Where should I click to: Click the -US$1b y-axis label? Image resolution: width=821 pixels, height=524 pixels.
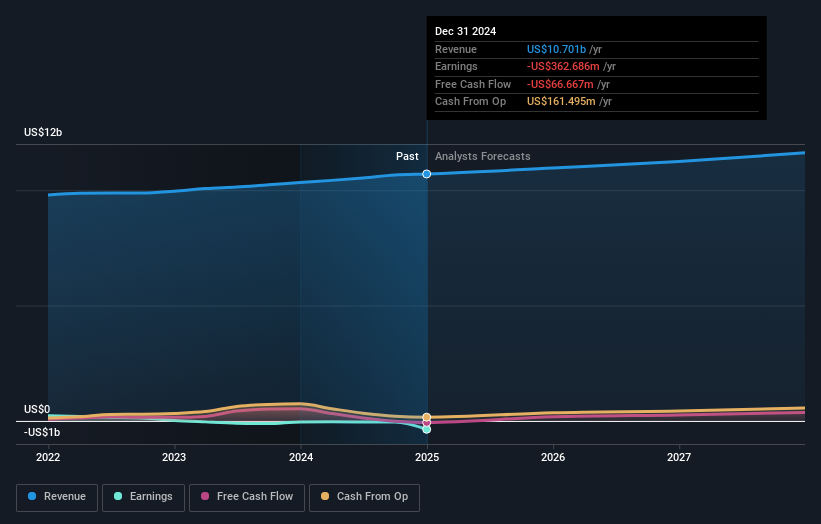[42, 432]
